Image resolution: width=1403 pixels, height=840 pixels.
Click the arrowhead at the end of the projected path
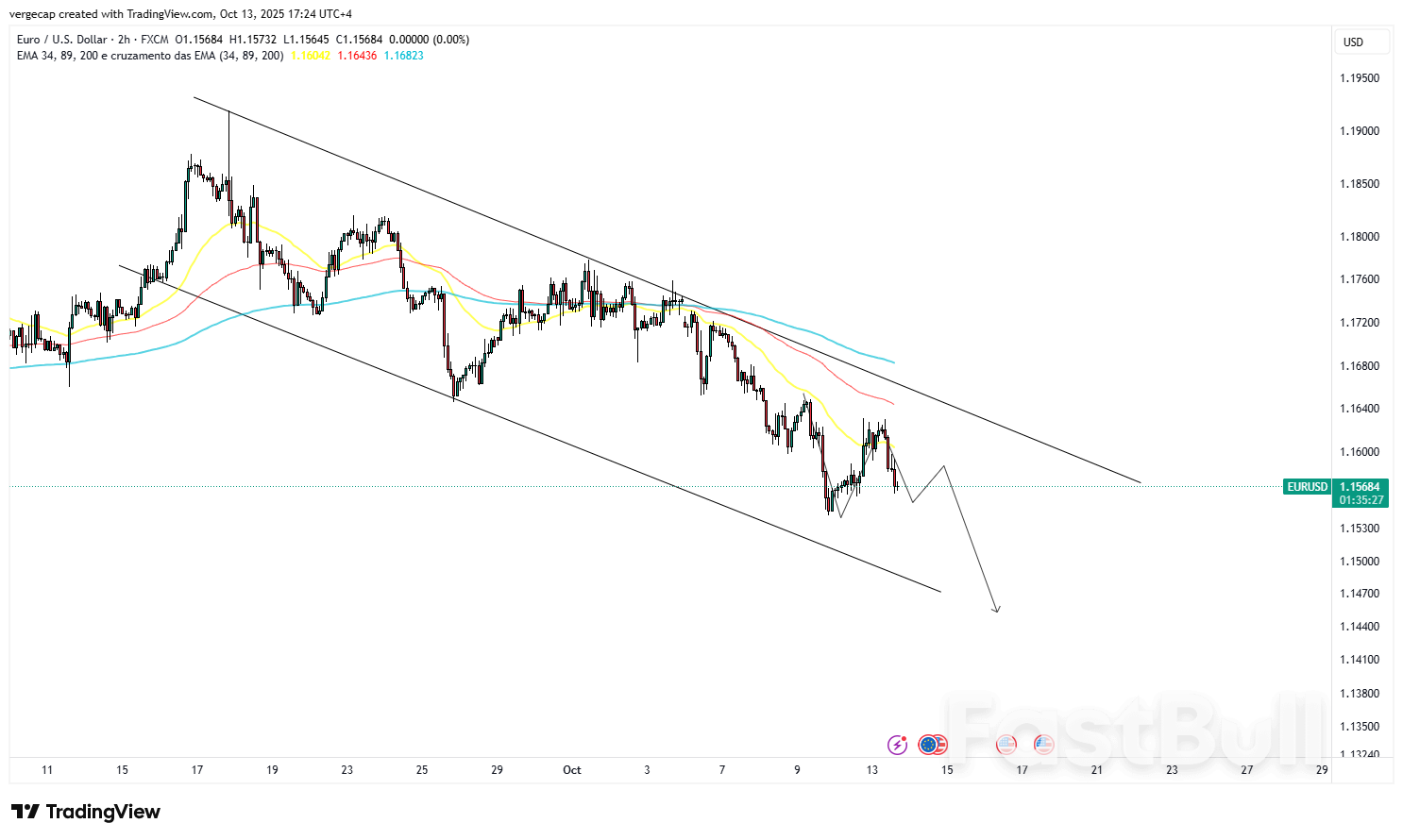pos(996,609)
